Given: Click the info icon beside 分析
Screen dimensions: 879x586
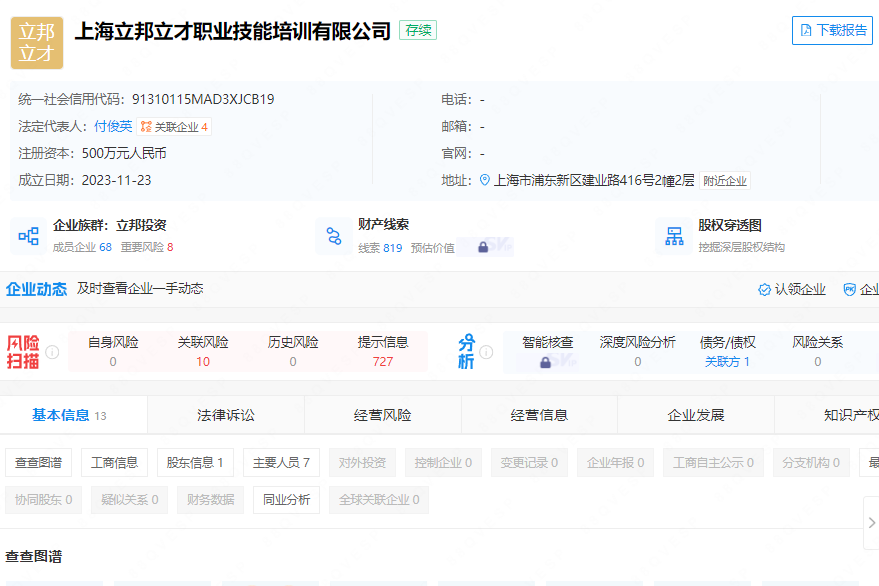Looking at the screenshot, I should 486,352.
